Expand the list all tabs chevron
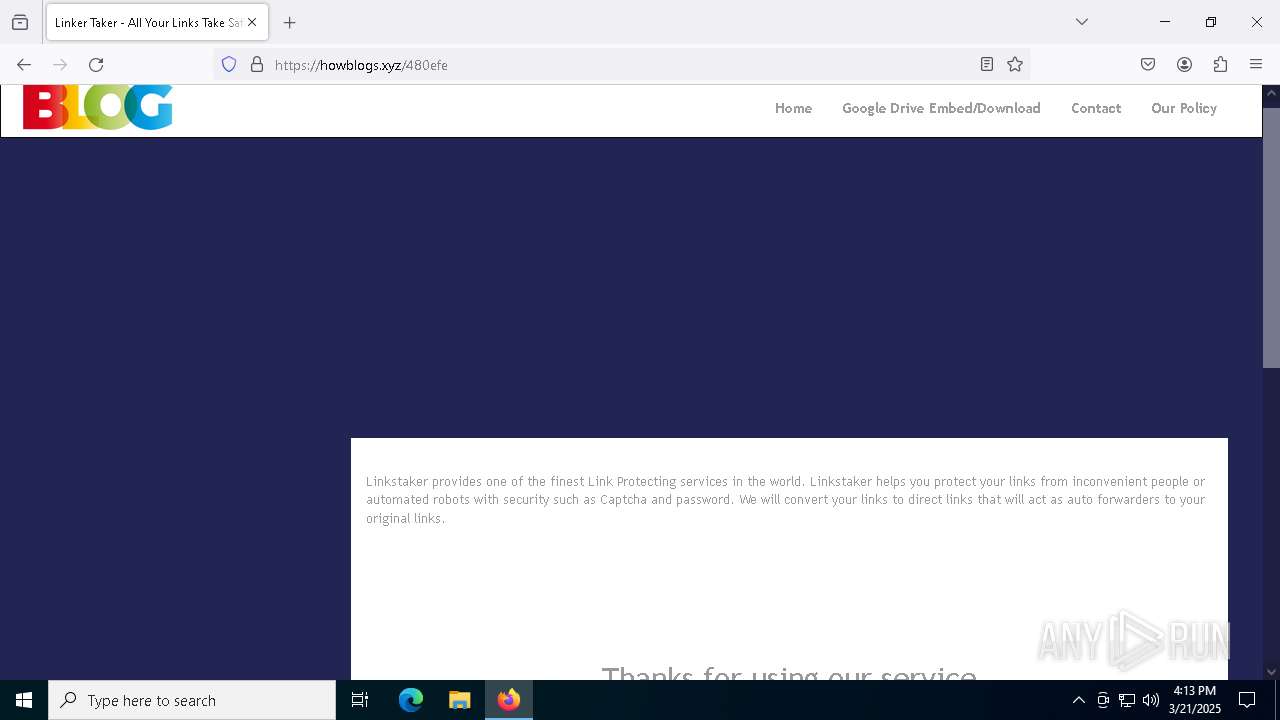The image size is (1280, 720). (1082, 22)
